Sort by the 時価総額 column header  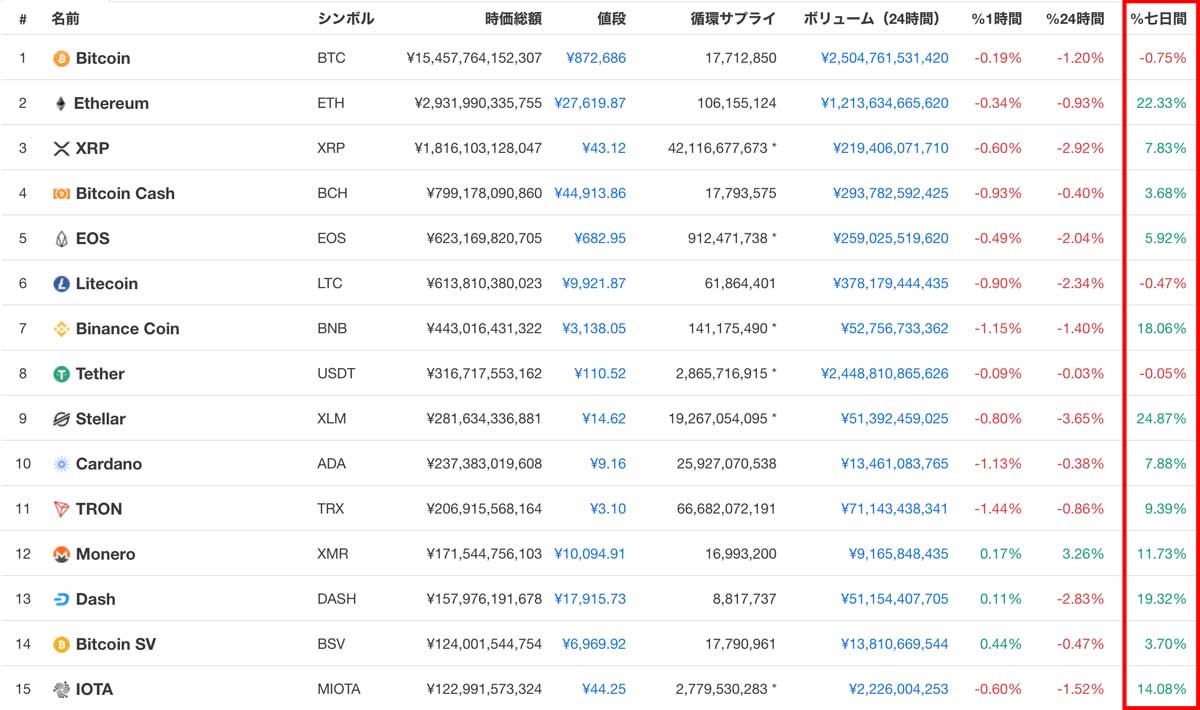point(513,18)
